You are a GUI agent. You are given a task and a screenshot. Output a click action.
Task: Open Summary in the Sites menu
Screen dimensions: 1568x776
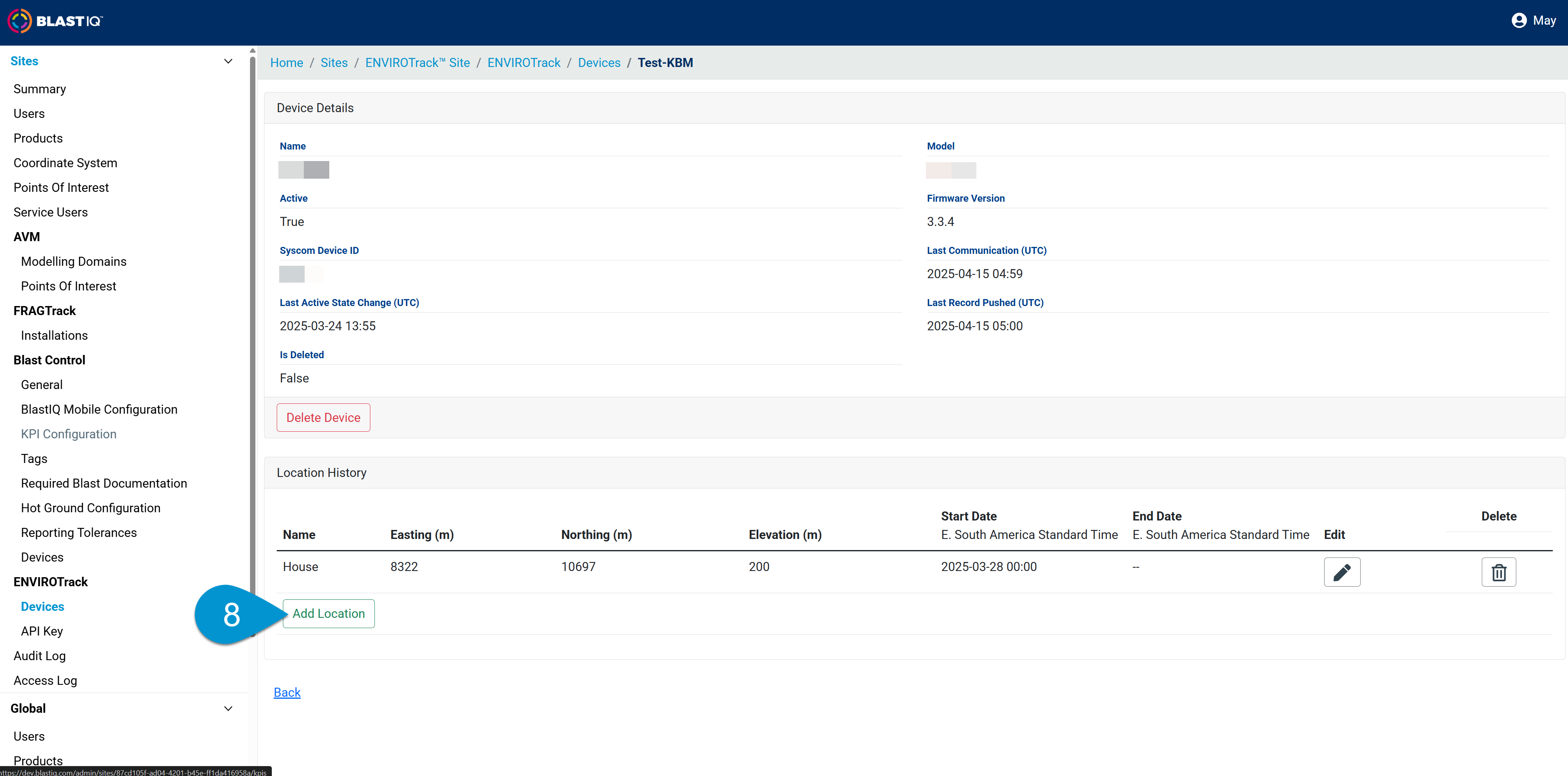(x=39, y=89)
